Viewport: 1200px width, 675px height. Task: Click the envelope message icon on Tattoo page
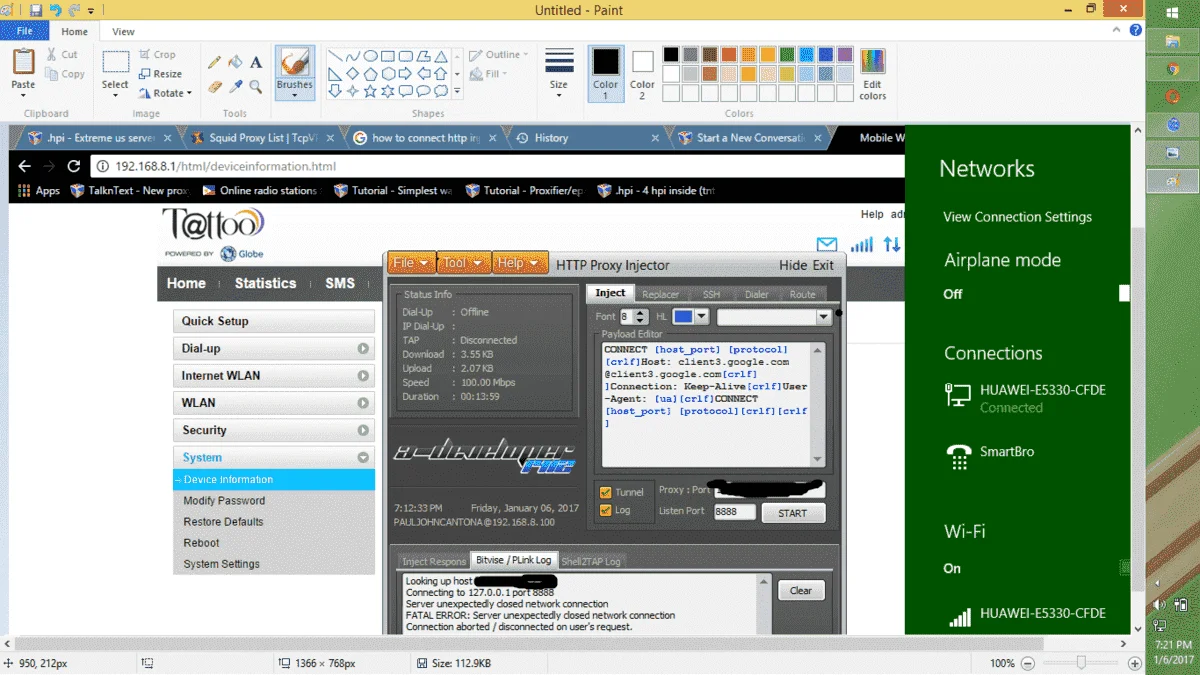tap(826, 244)
